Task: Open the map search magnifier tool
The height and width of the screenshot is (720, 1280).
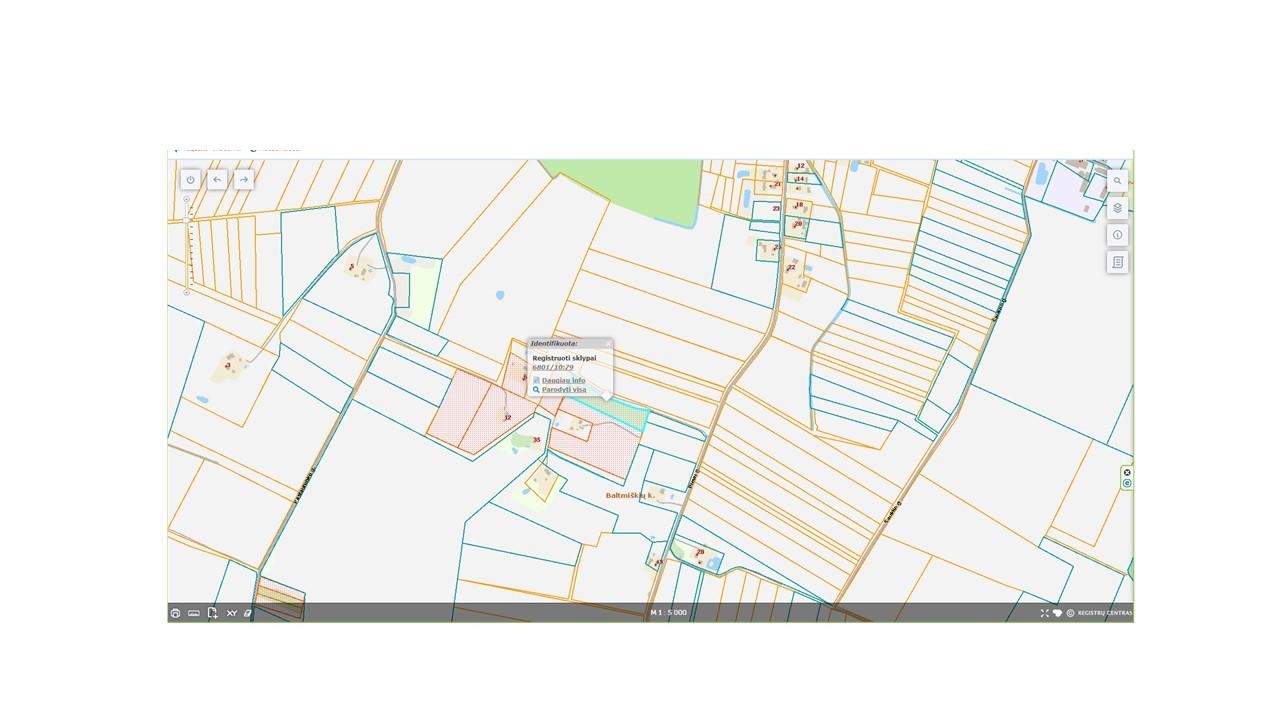Action: click(x=1117, y=181)
